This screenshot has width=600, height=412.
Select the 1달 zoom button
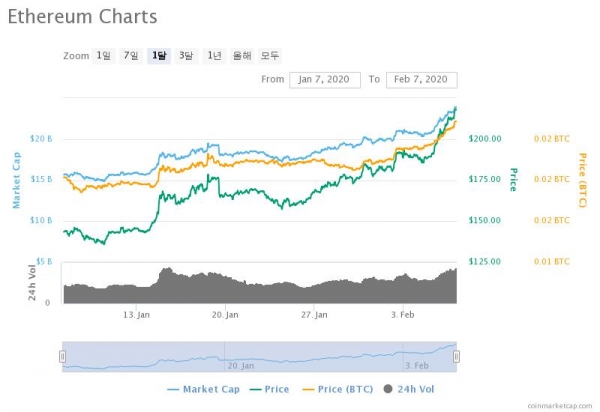point(159,56)
